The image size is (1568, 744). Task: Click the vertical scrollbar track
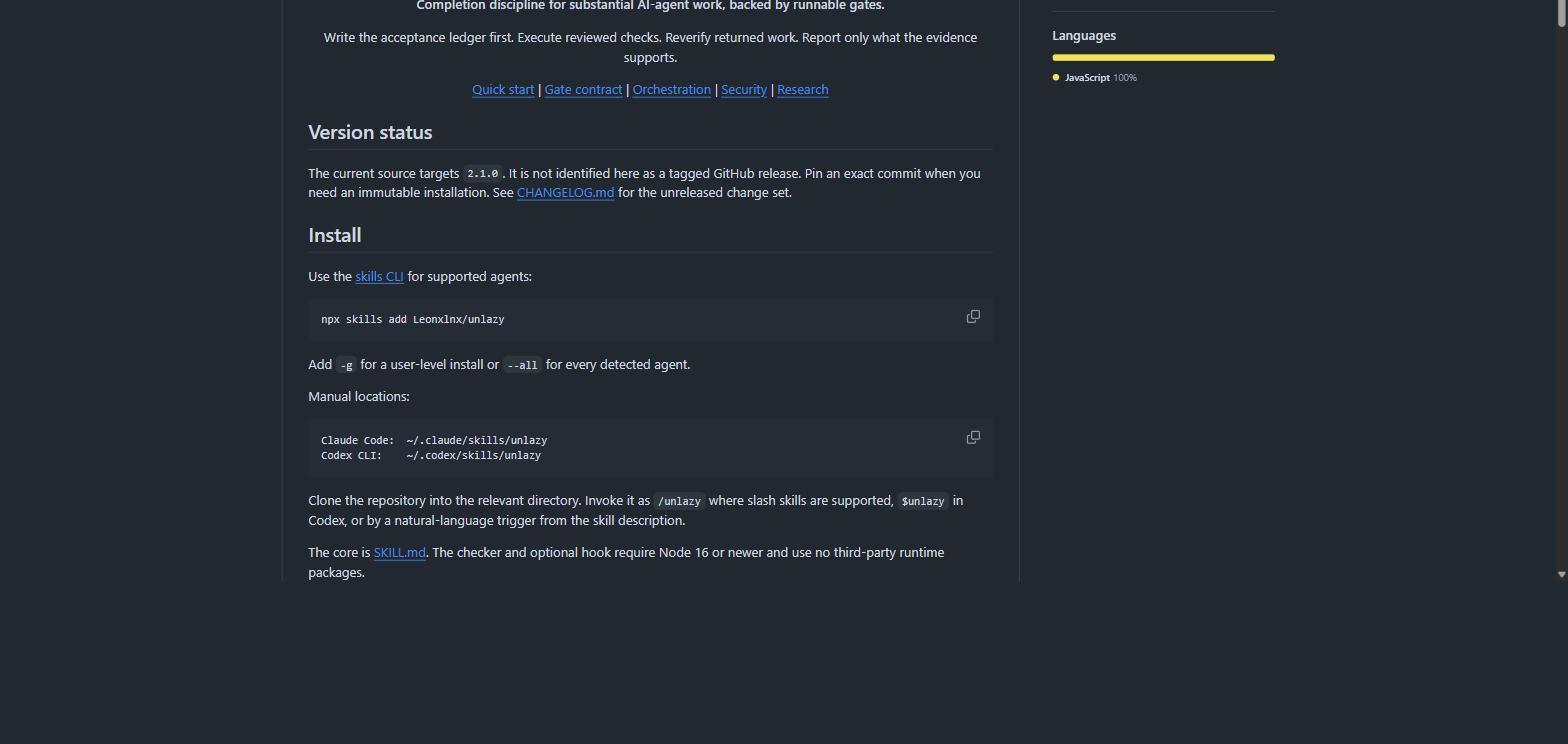tap(1562, 300)
